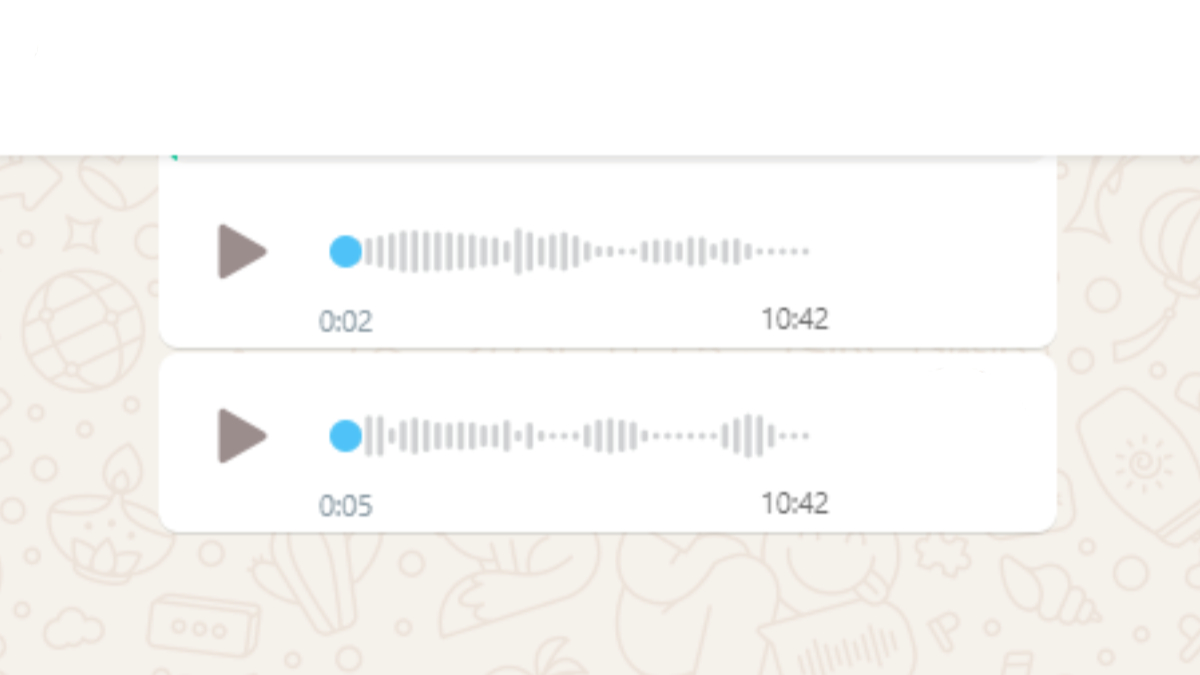Seek to the tallest middle bar in 0:02 waveform
This screenshot has width=1200, height=675.
tap(518, 251)
